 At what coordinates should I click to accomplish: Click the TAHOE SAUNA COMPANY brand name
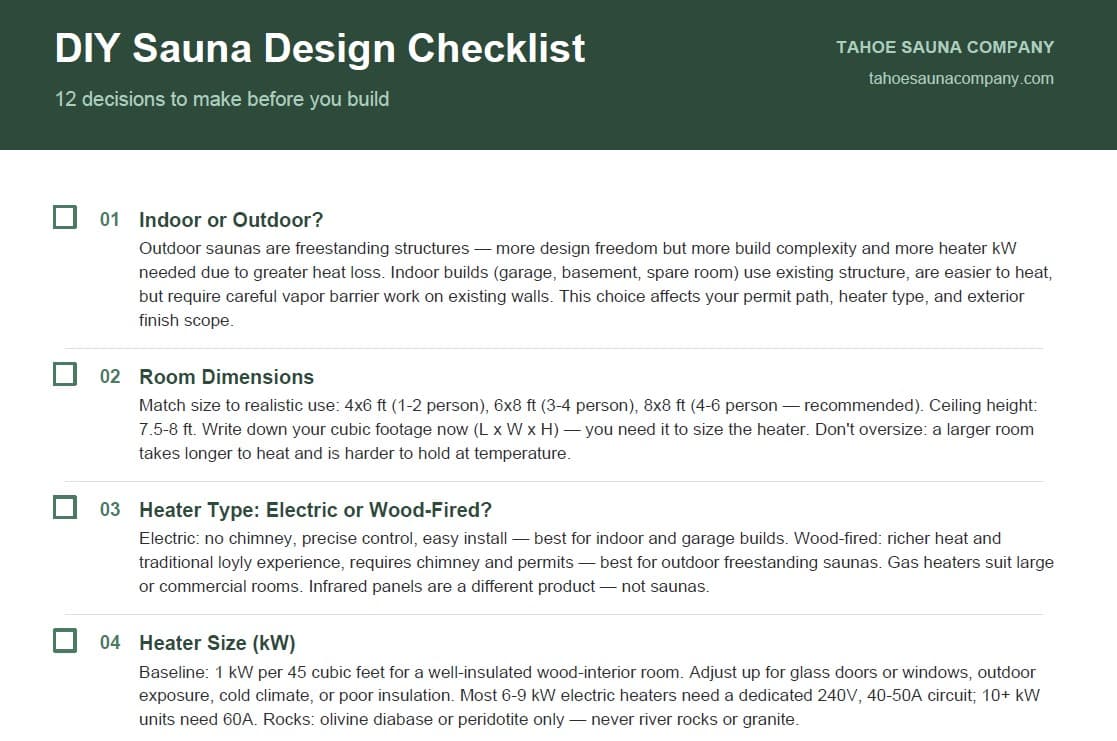(945, 47)
